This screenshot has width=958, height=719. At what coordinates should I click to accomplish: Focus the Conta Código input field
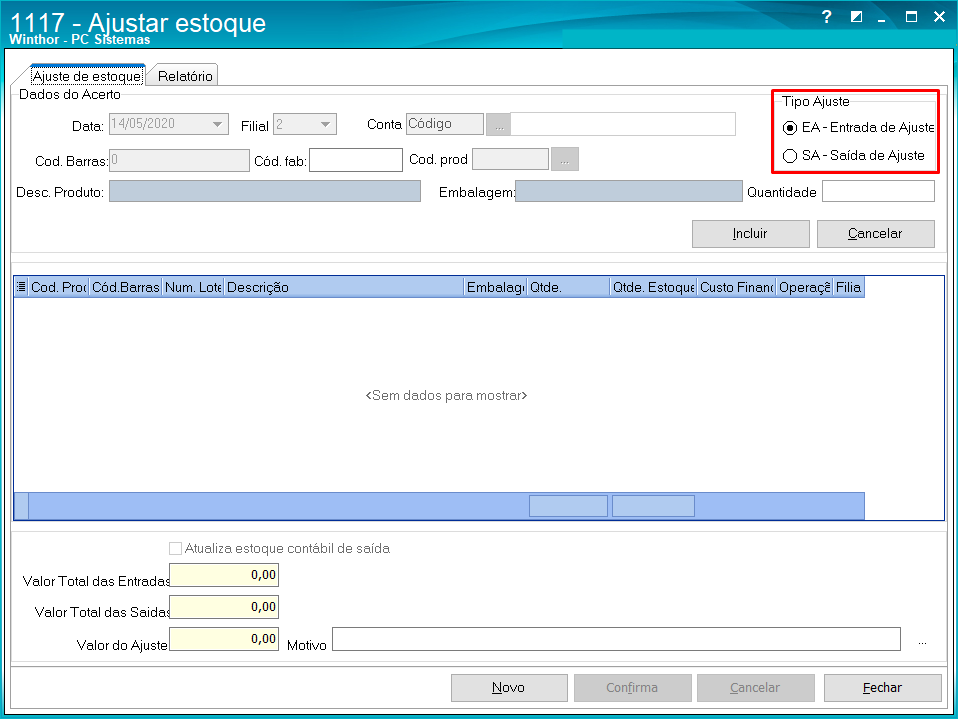445,124
